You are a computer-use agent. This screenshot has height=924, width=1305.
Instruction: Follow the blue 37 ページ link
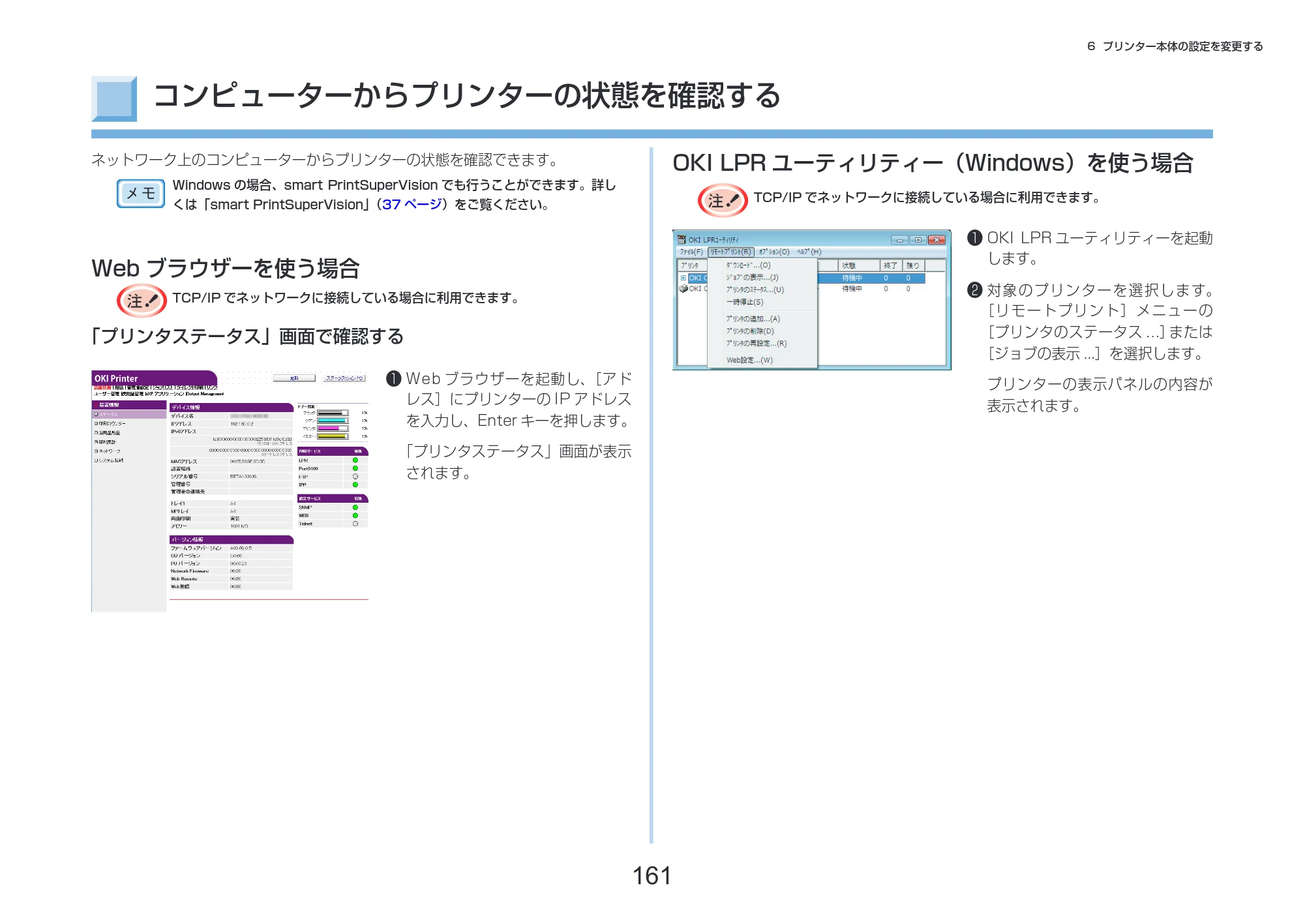tap(412, 205)
